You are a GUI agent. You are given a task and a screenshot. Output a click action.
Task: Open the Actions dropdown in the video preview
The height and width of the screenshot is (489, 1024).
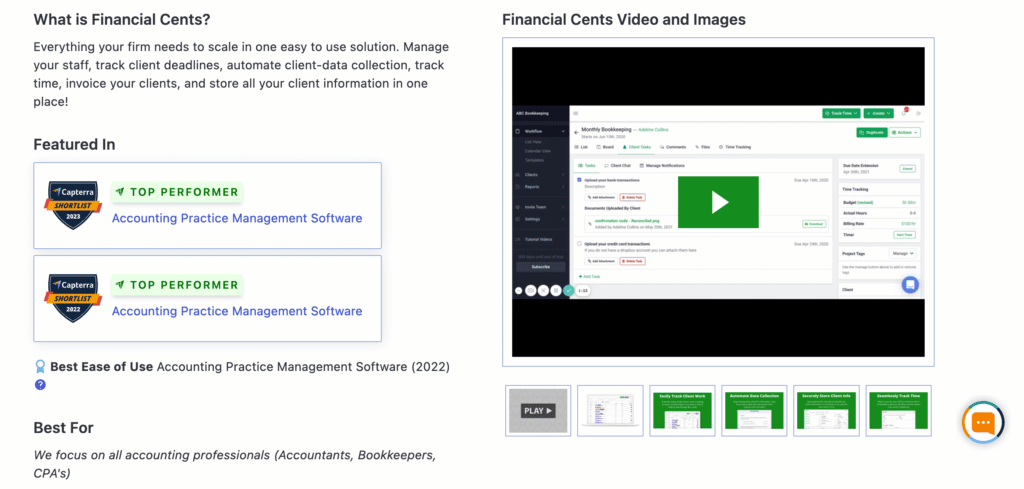click(904, 133)
